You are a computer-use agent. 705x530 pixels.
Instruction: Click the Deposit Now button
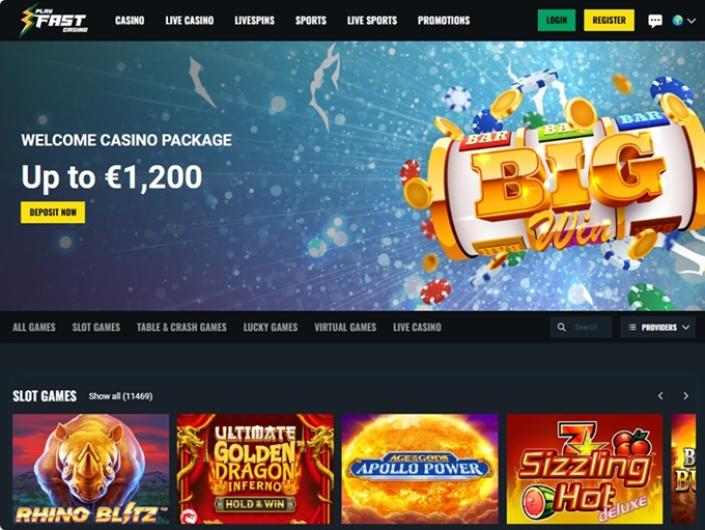tap(53, 212)
